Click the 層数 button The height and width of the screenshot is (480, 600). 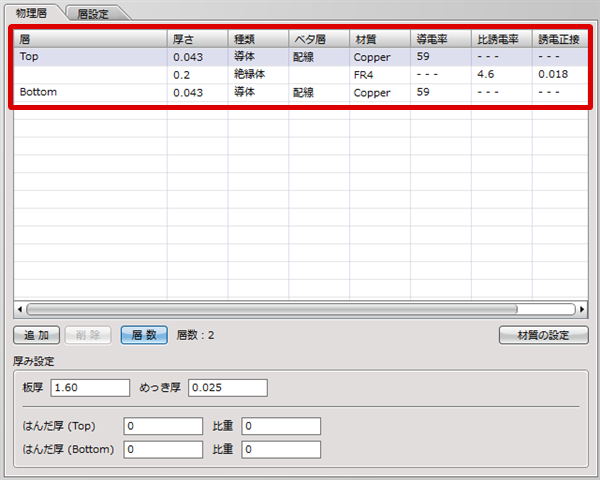[144, 335]
